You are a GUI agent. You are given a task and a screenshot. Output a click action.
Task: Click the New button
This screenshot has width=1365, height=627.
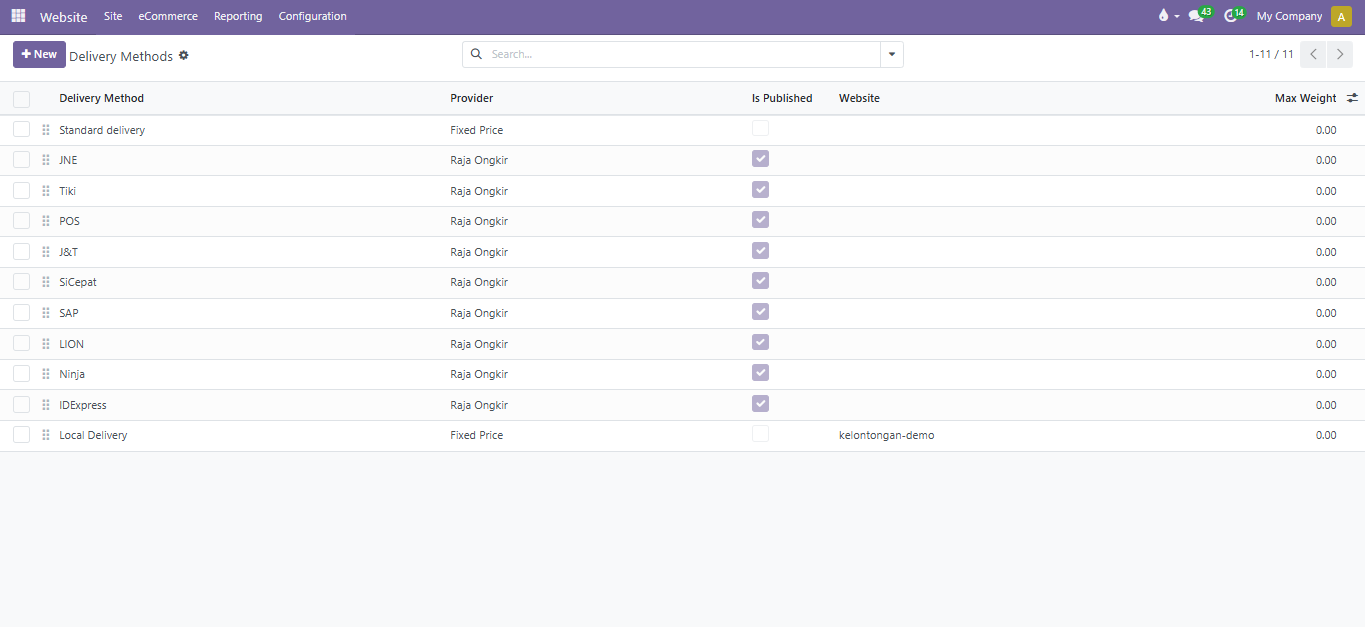39,55
